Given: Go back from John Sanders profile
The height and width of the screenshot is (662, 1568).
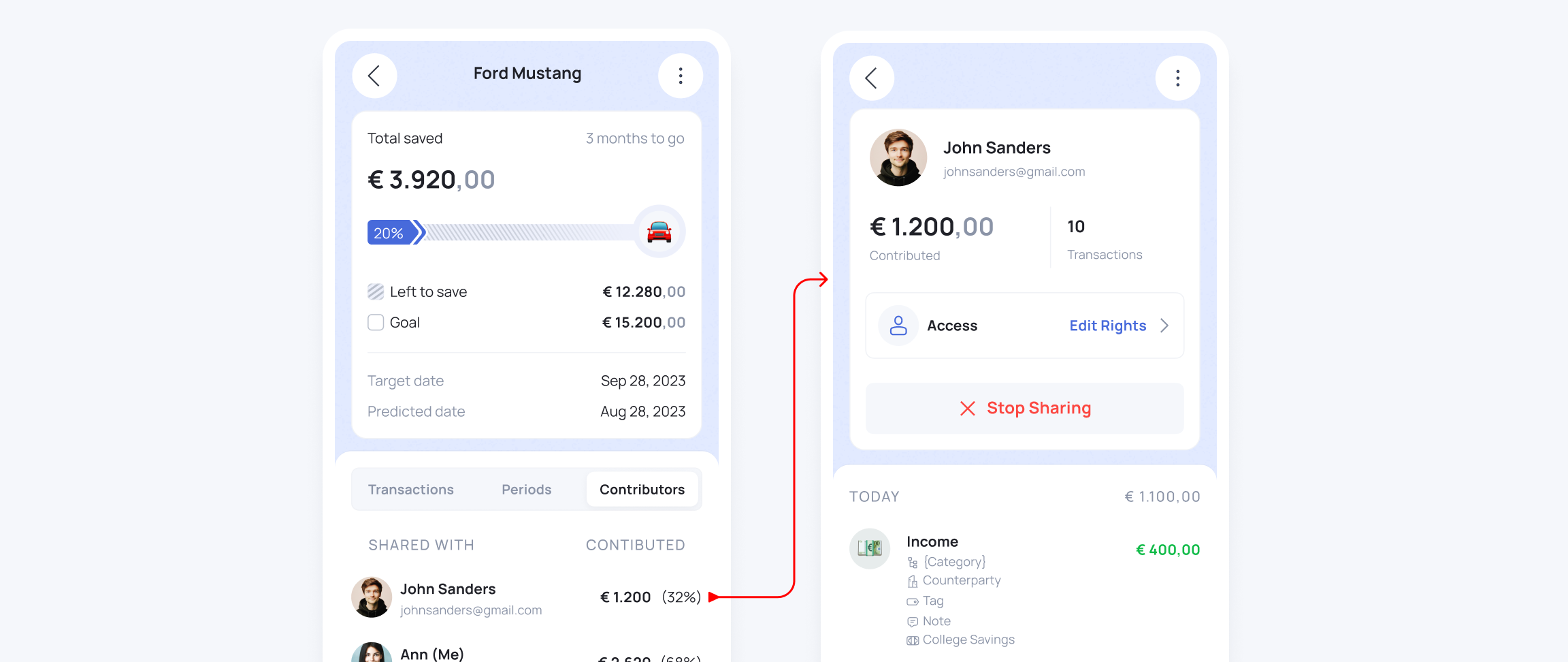Looking at the screenshot, I should [872, 78].
